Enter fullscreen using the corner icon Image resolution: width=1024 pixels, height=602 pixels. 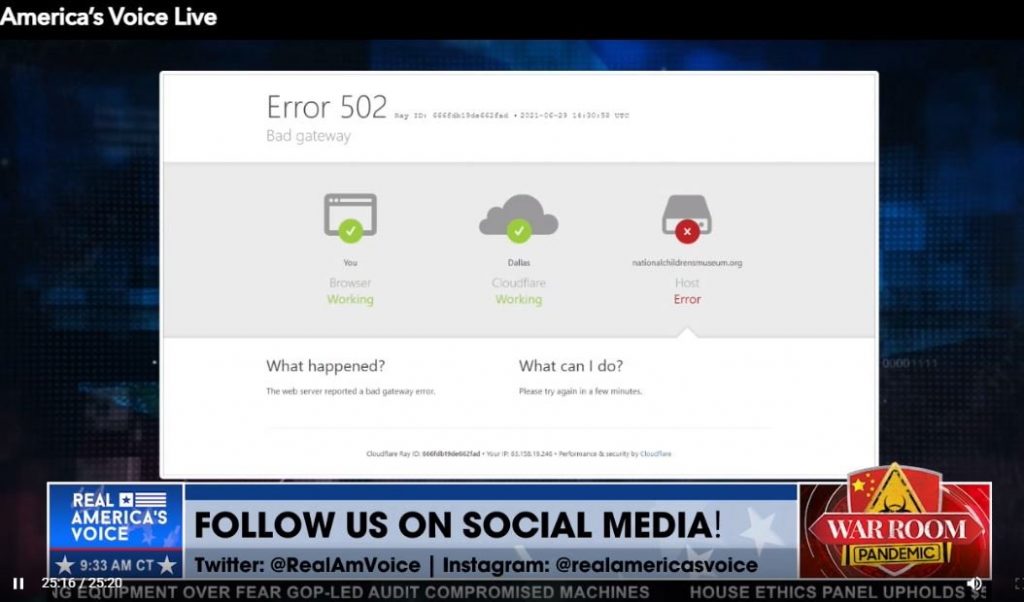pos(1017,583)
